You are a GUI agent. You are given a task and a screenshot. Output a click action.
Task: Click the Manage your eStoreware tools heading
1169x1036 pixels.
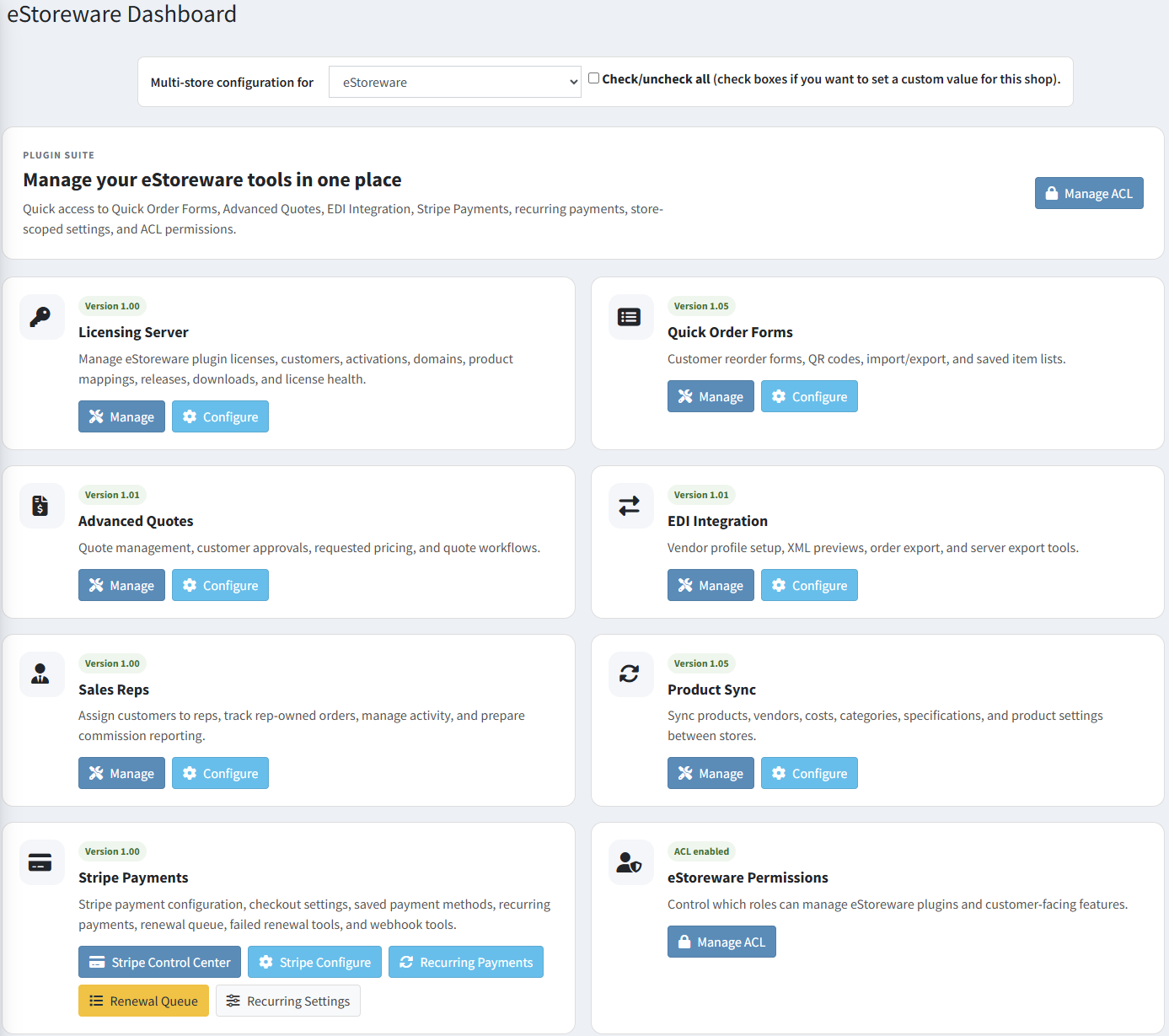[x=212, y=180]
